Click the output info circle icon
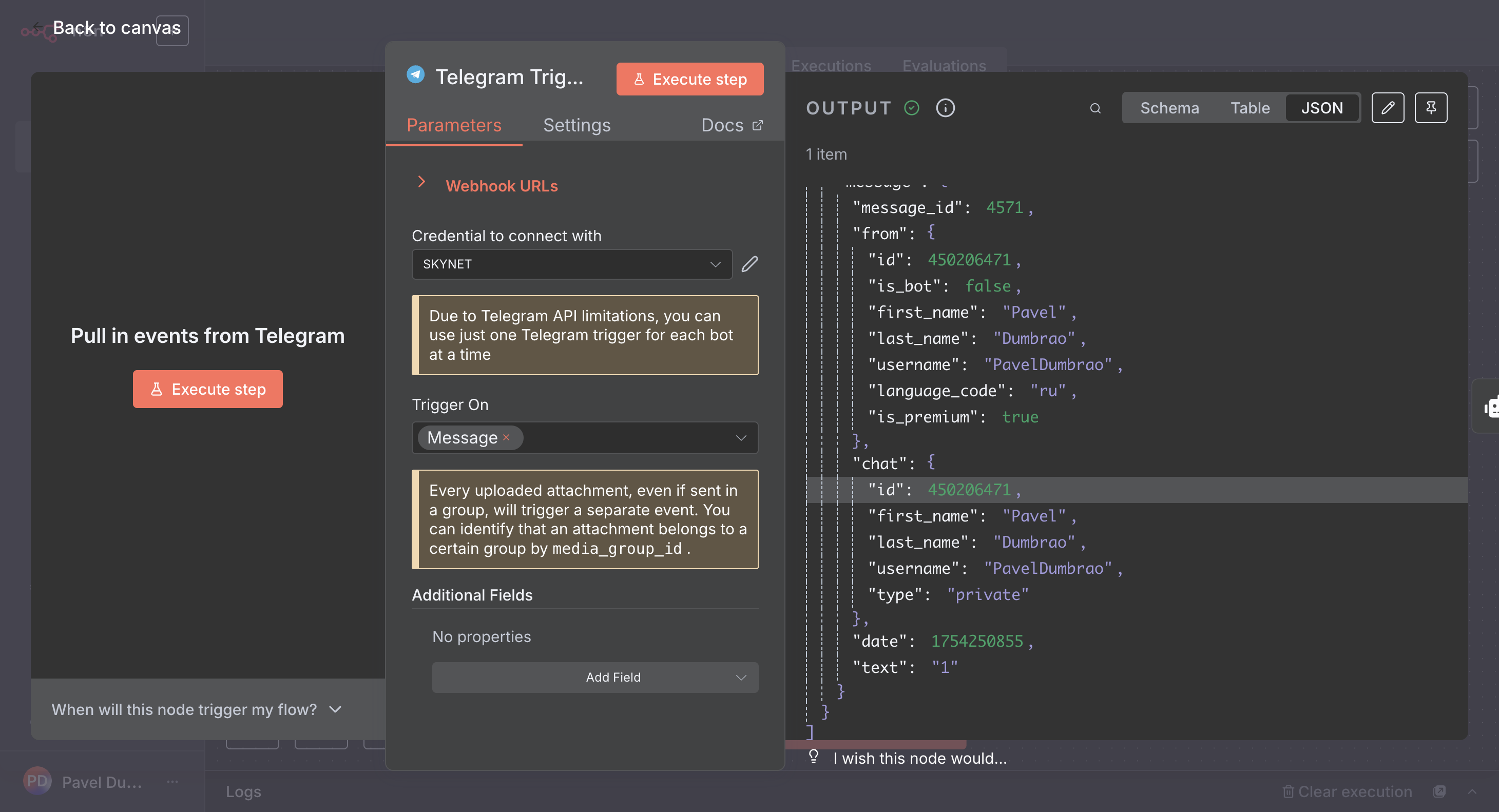This screenshot has width=1499, height=812. pyautogui.click(x=945, y=108)
